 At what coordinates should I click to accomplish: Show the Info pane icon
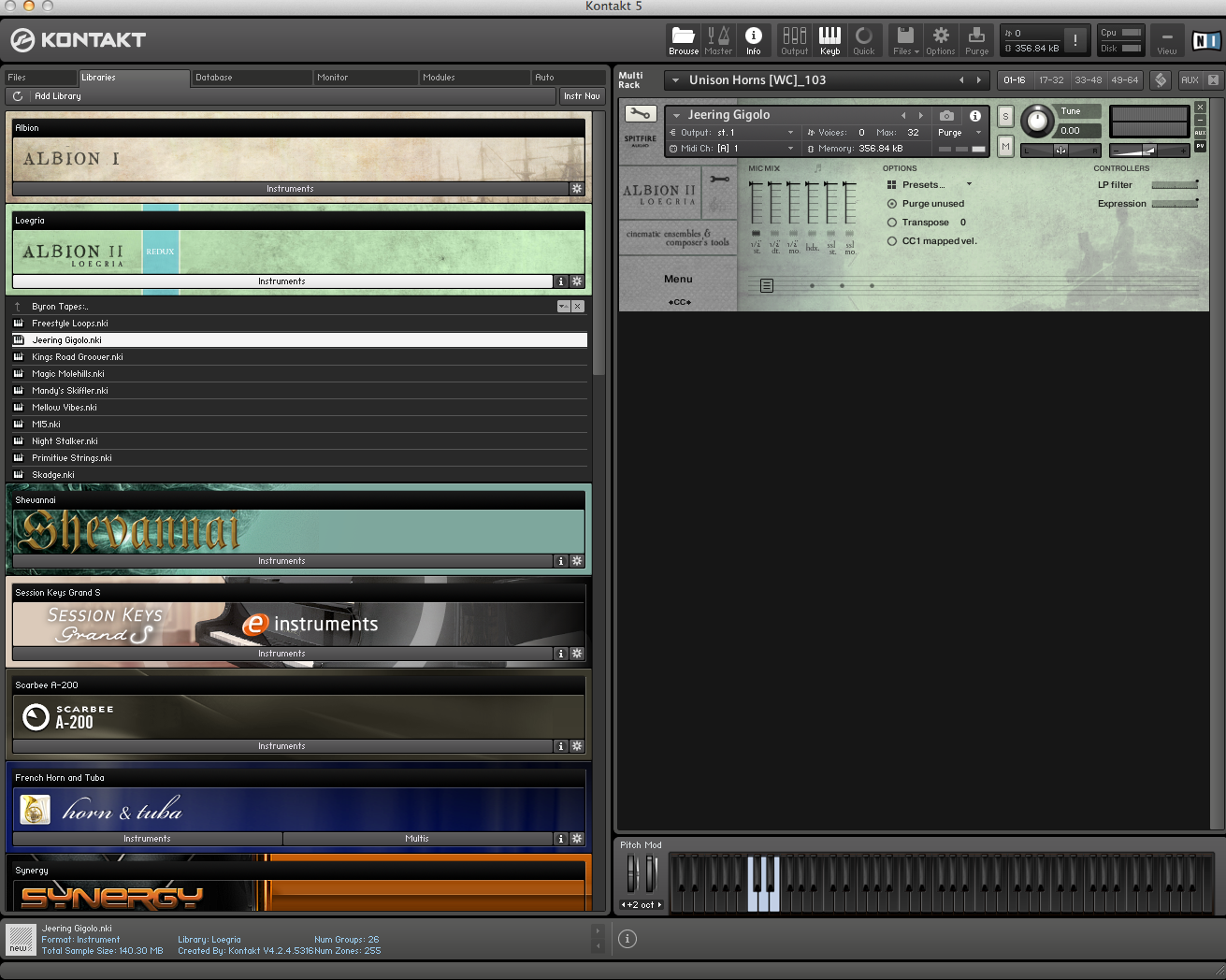753,40
